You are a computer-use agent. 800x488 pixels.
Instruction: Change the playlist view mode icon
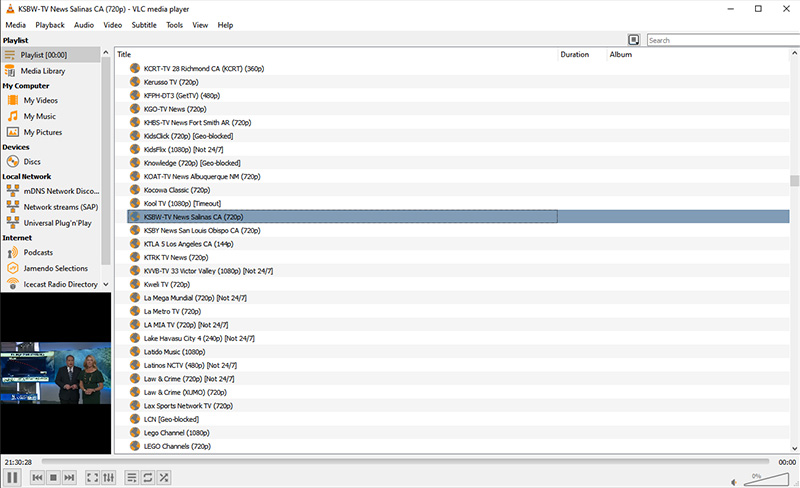pyautogui.click(x=634, y=40)
